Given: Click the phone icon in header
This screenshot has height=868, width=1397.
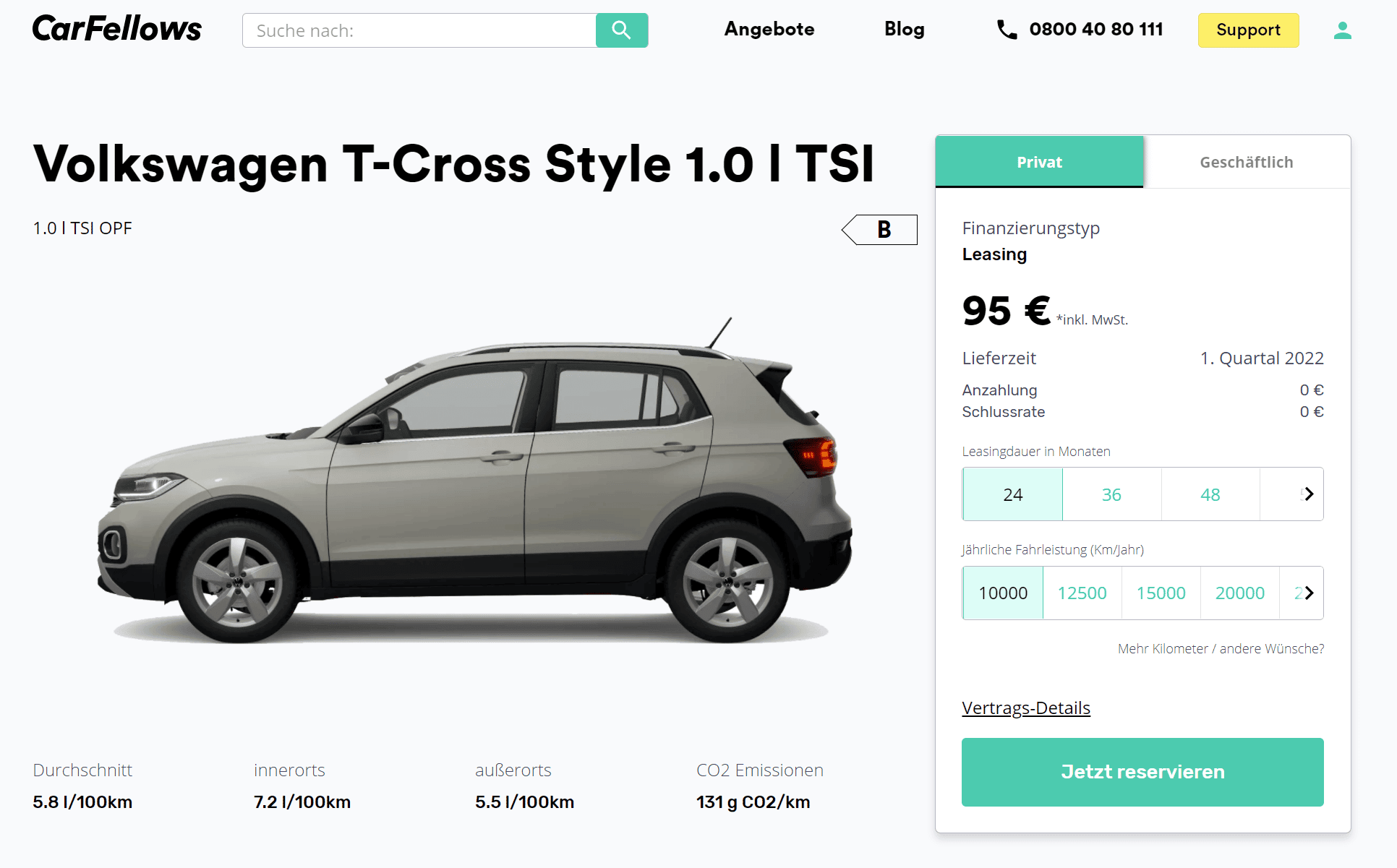Looking at the screenshot, I should (1007, 30).
